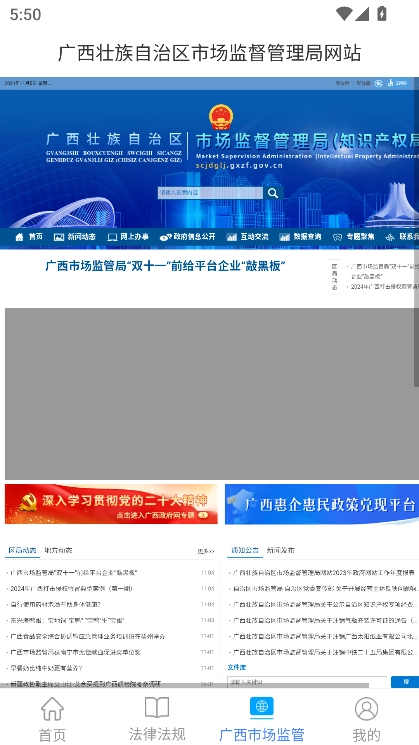Open 互动交流 in the website nav bar
419x745 pixels.
248,237
